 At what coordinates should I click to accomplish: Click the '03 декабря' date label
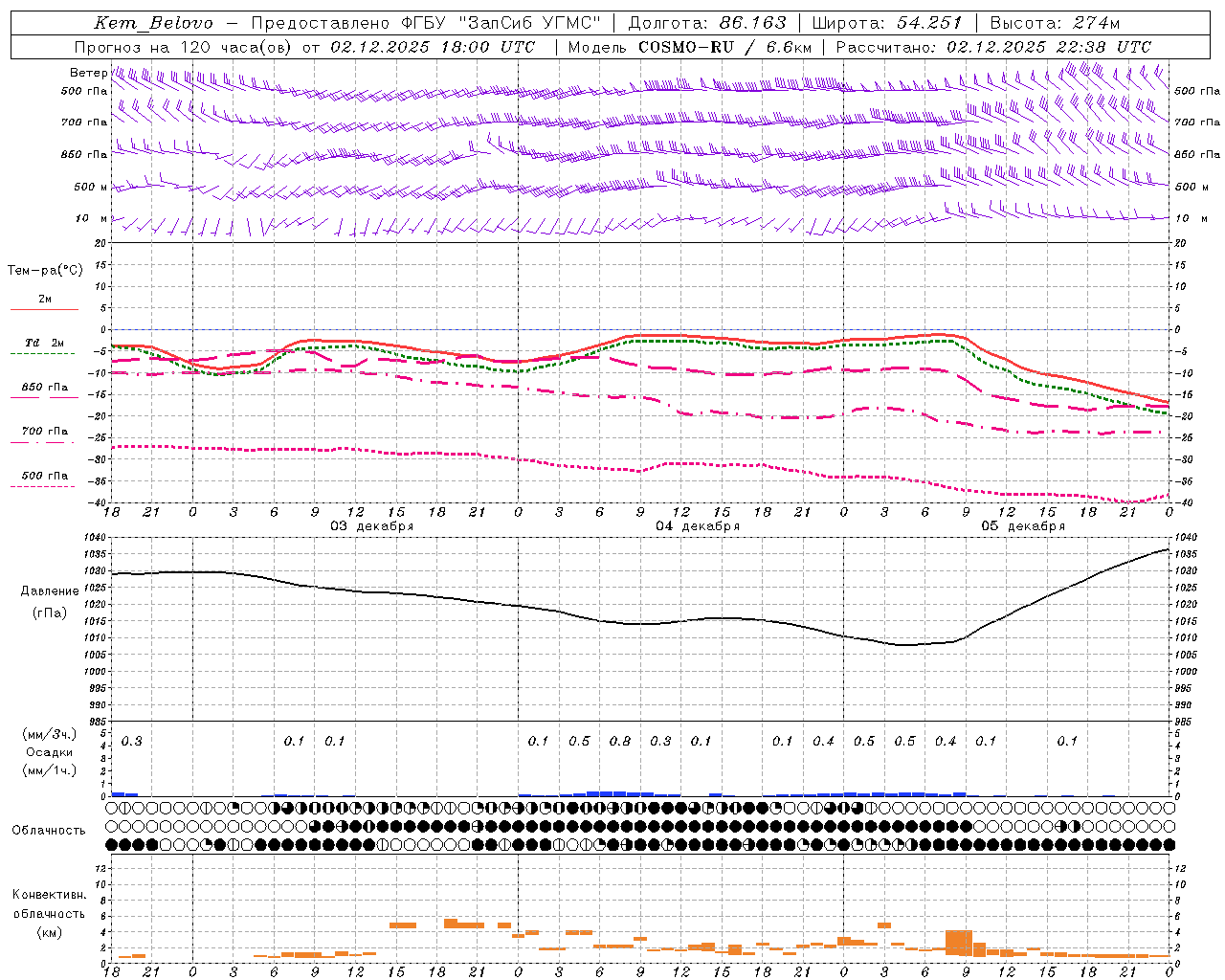pos(372,526)
